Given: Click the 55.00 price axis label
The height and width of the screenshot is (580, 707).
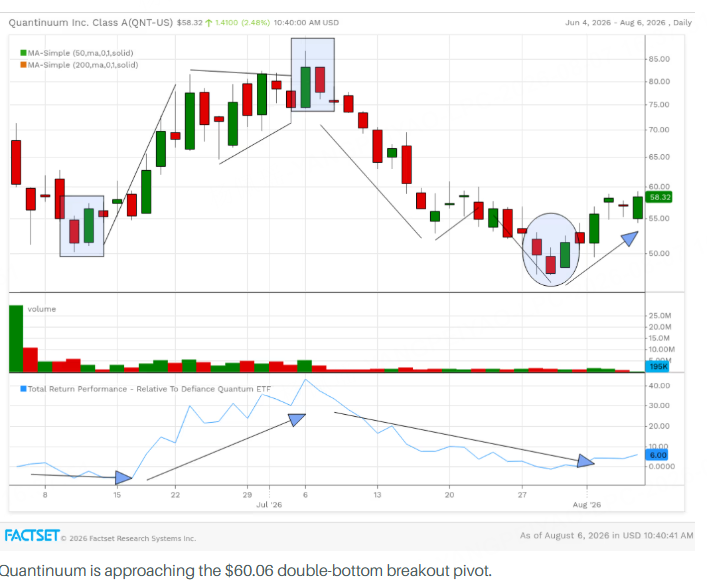Looking at the screenshot, I should click(x=659, y=218).
